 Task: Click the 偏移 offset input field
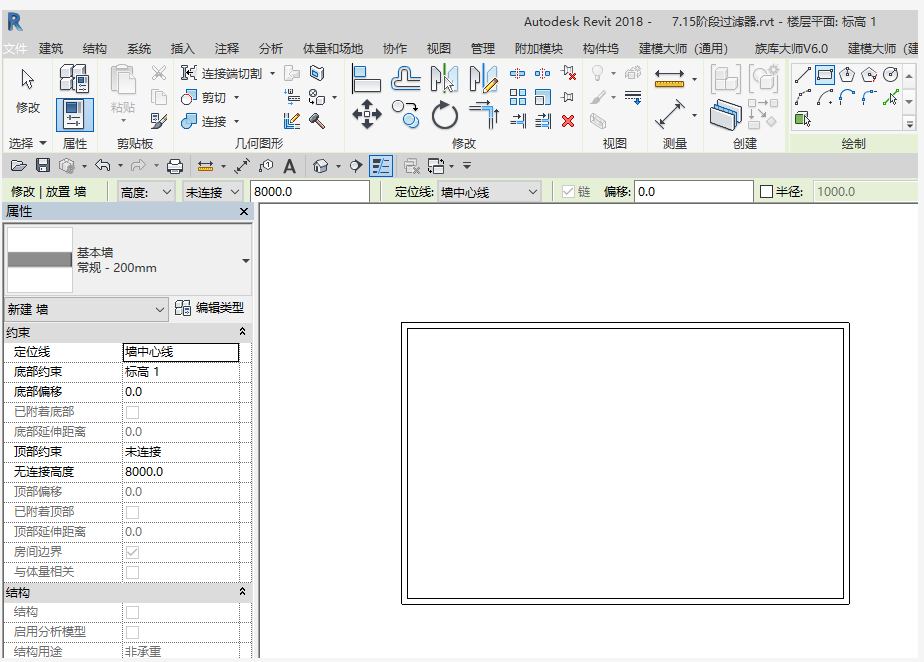(x=693, y=192)
